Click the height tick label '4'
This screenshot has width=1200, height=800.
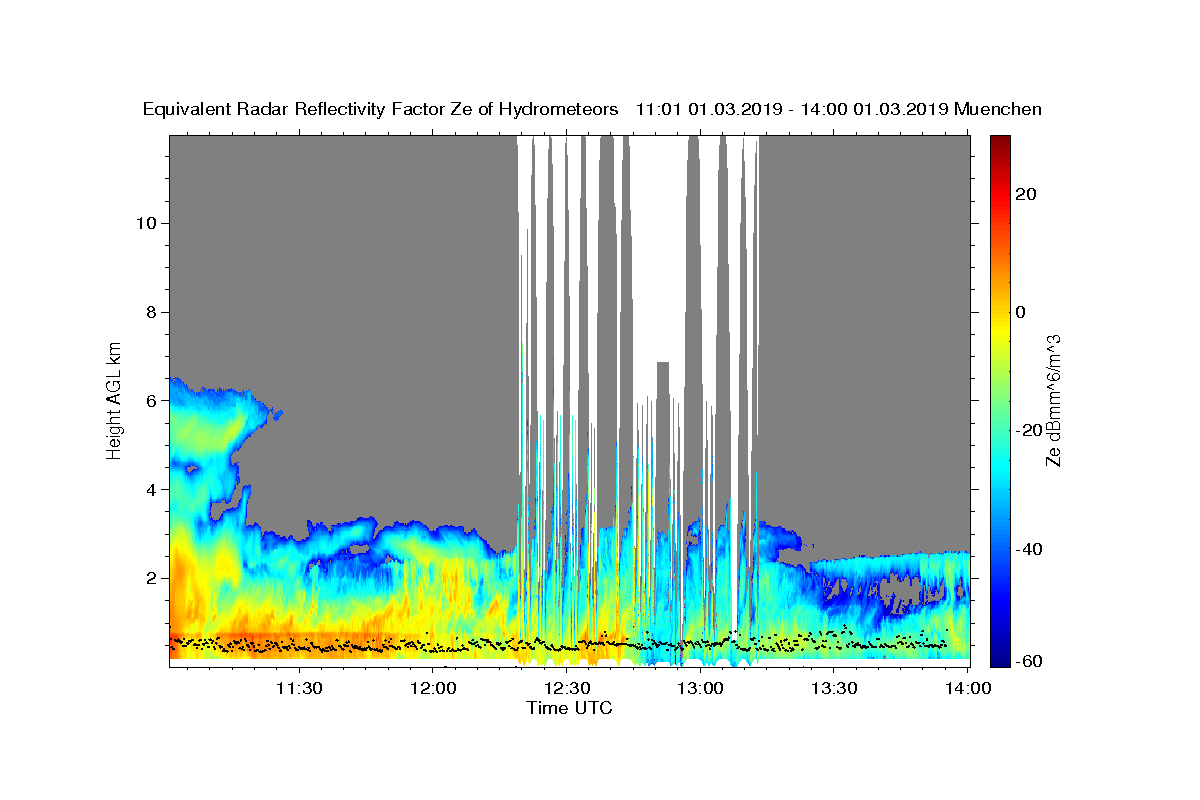(x=151, y=489)
